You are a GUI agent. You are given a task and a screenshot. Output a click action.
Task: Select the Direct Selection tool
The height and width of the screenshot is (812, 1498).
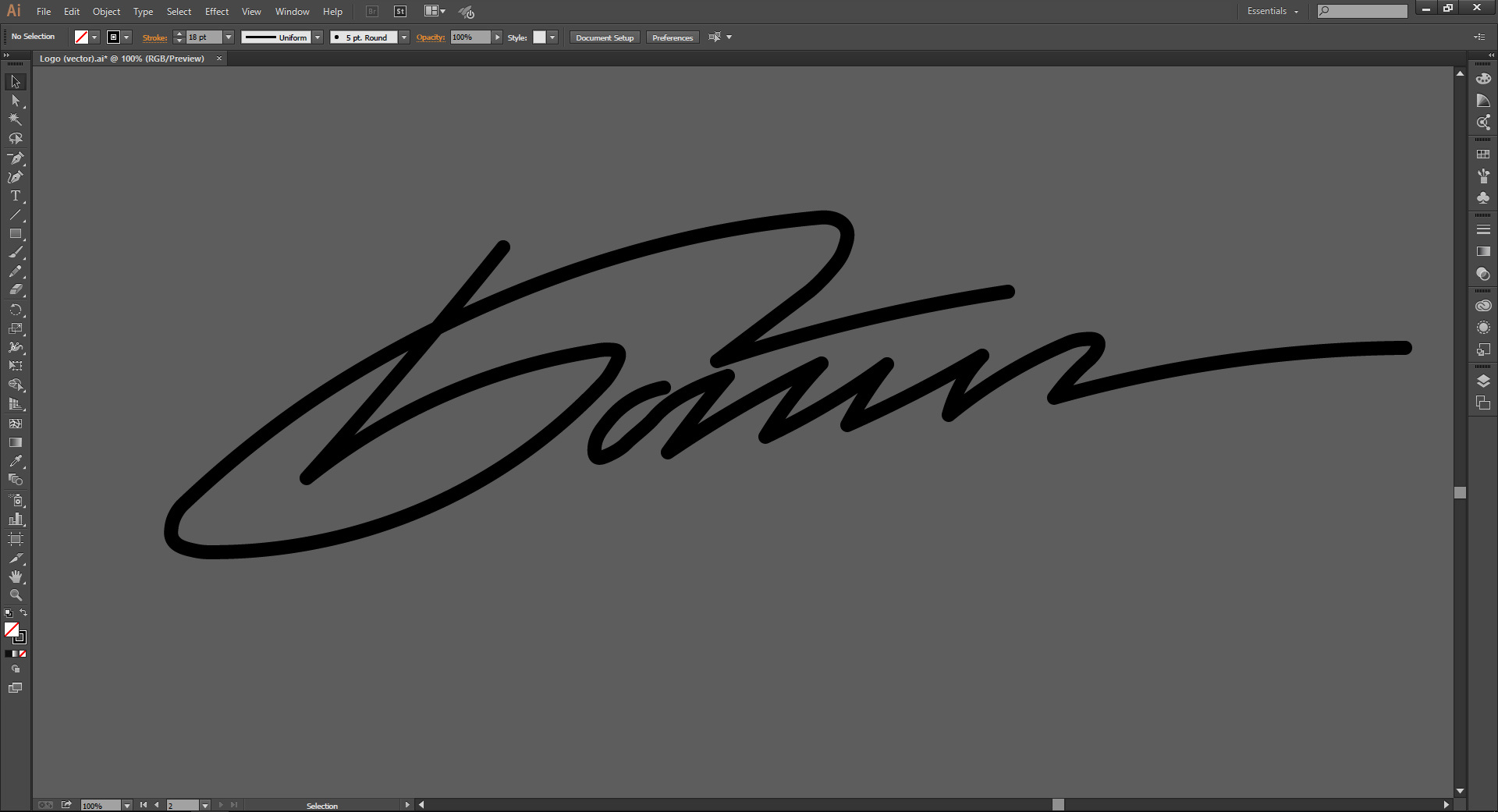click(16, 101)
